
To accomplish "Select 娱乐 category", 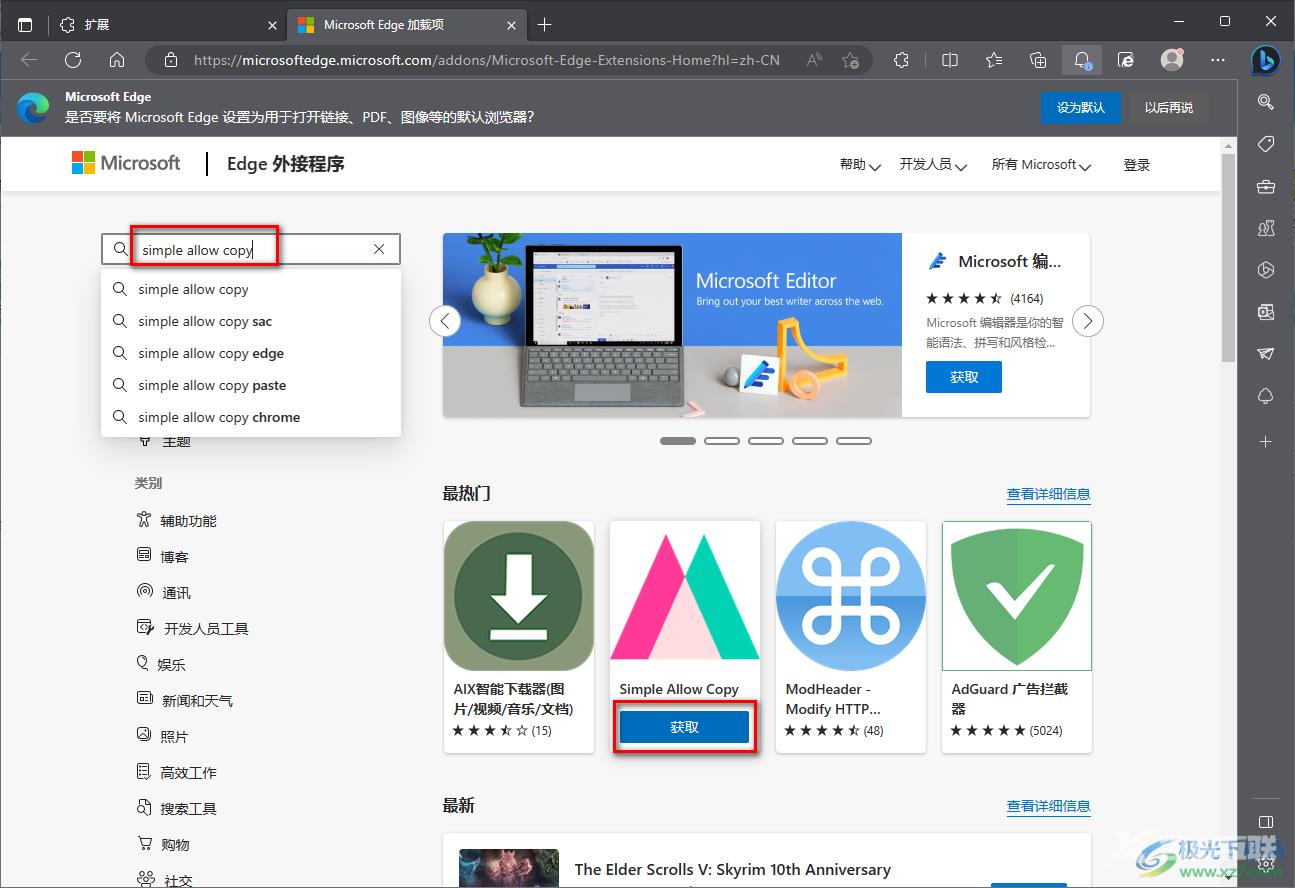I will click(x=160, y=665).
